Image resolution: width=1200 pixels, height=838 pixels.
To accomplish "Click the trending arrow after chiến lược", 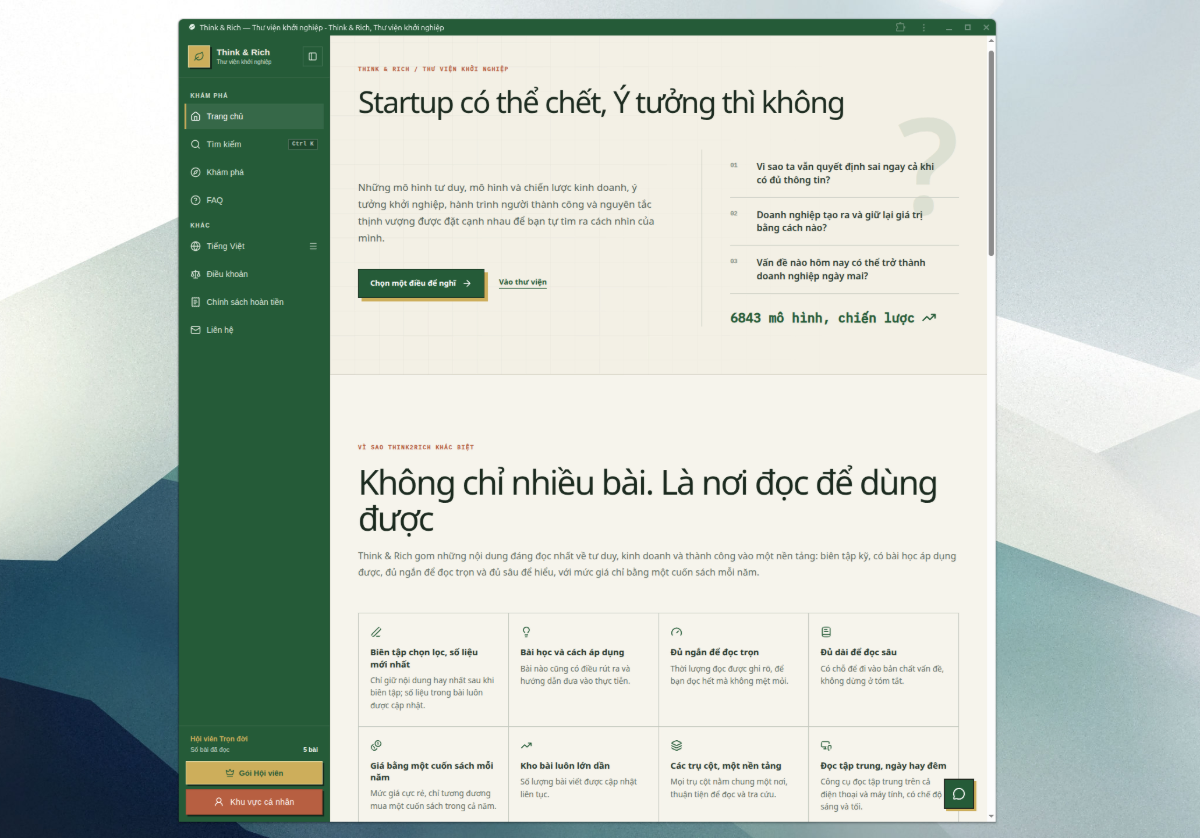I will 929,318.
